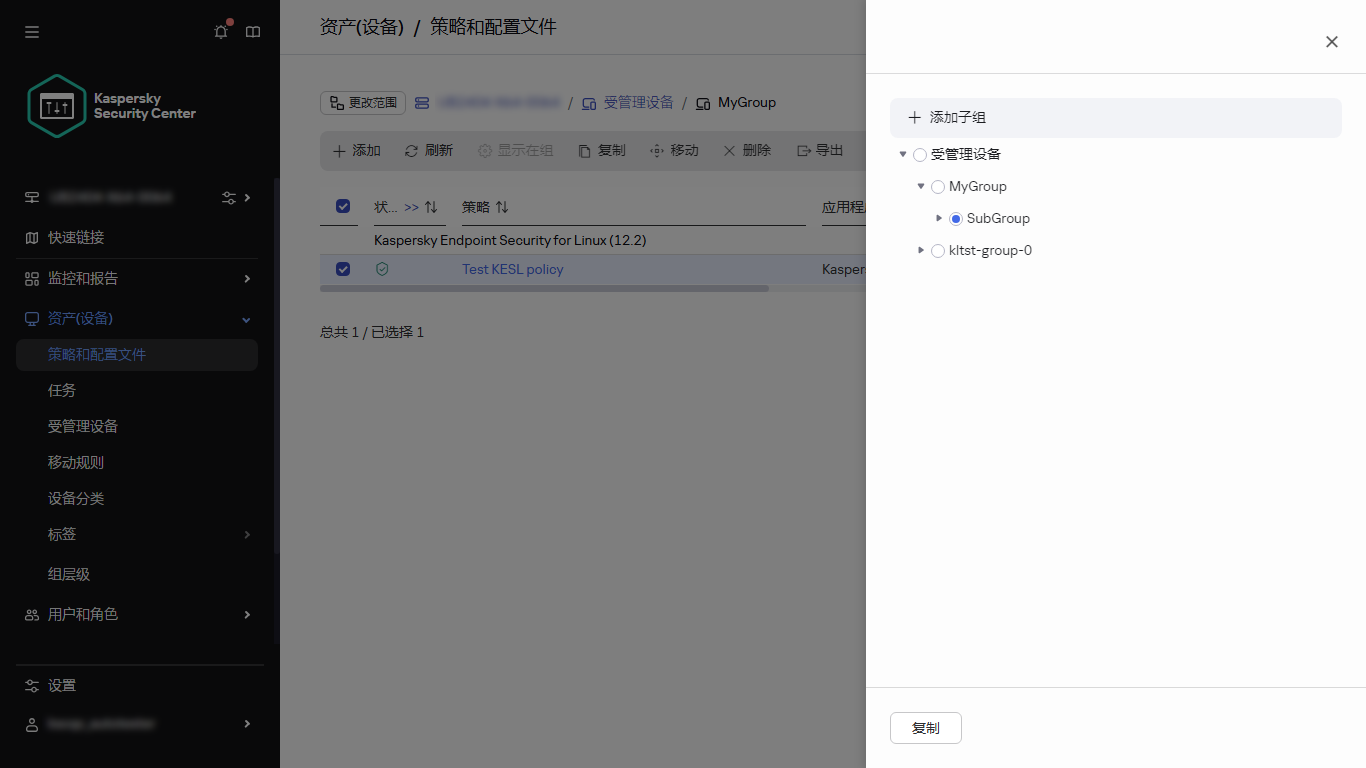Screen dimensions: 1366x768
Task: Click the plus icon next to 添加子组
Action: point(914,117)
